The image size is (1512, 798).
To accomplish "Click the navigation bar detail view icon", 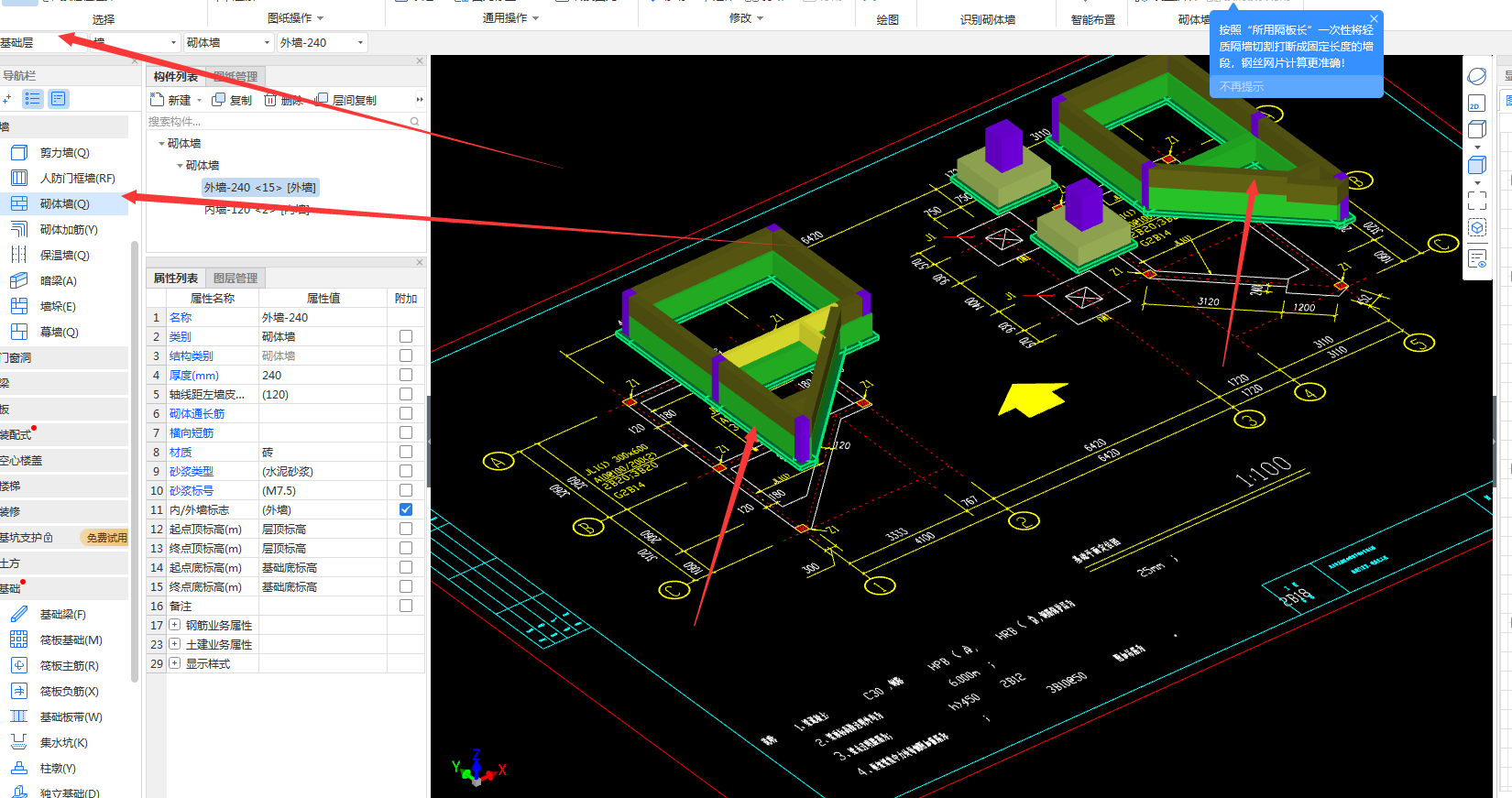I will (59, 99).
